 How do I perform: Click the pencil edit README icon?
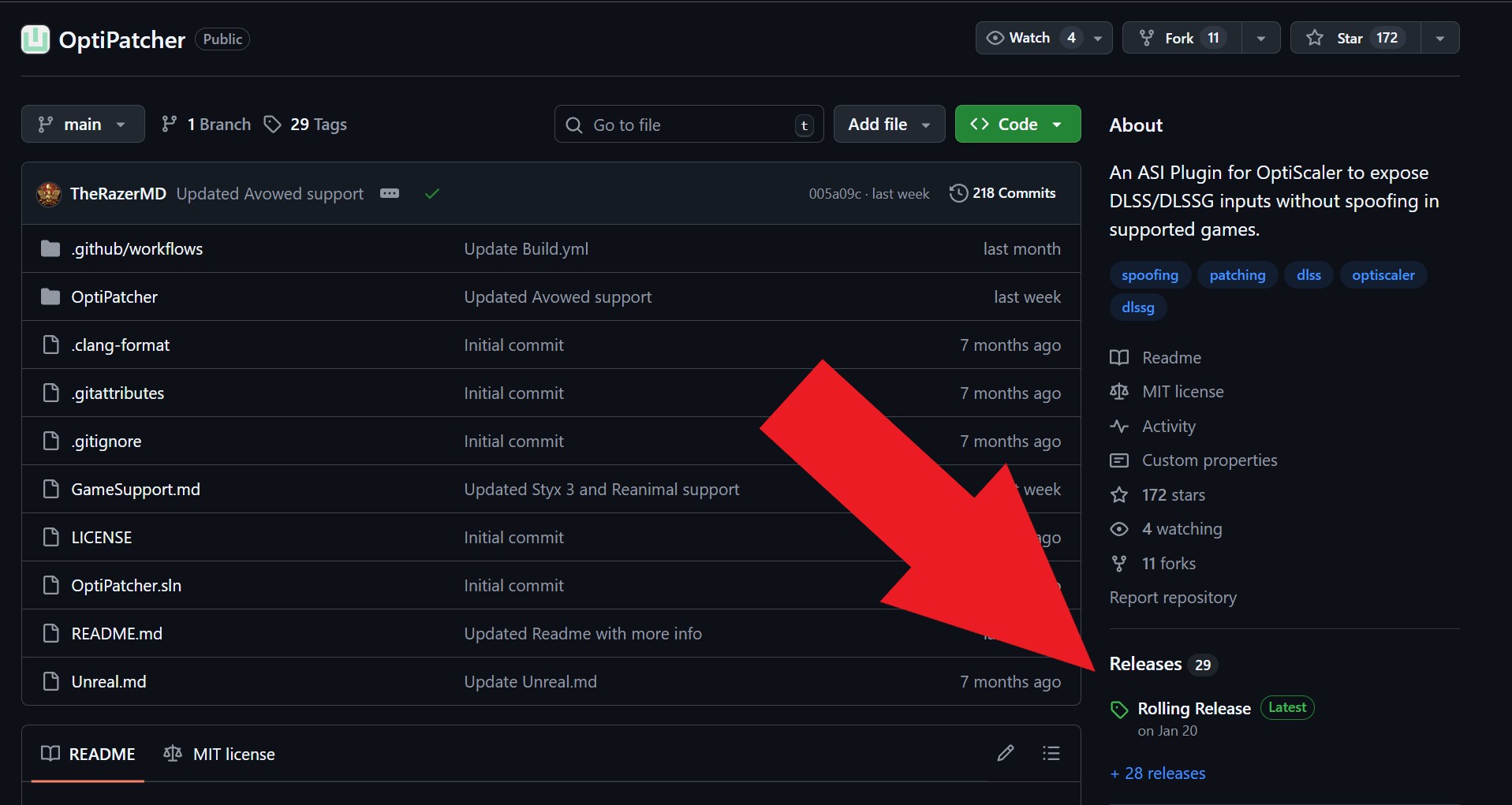(1005, 754)
